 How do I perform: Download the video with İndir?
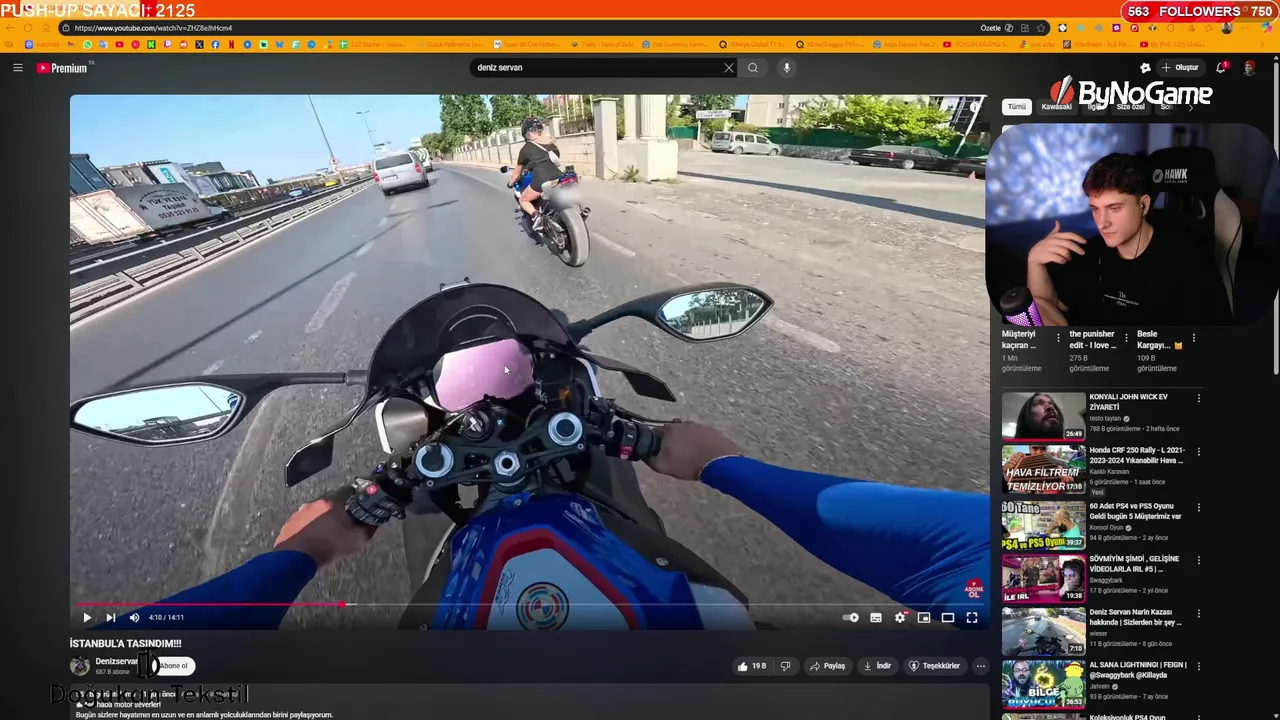pyautogui.click(x=877, y=666)
